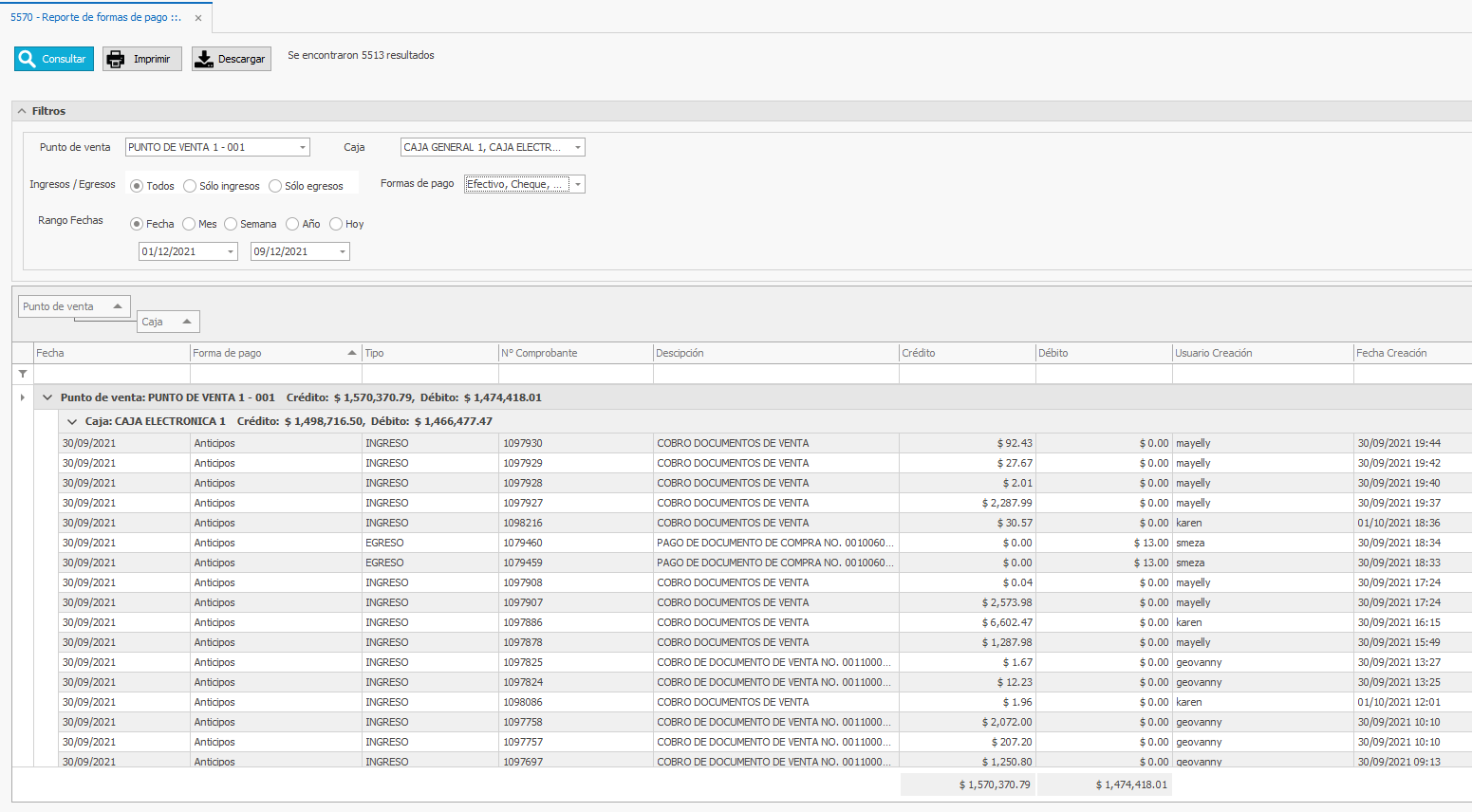This screenshot has width=1472, height=812.
Task: Select the Hoy date range option
Action: [336, 224]
